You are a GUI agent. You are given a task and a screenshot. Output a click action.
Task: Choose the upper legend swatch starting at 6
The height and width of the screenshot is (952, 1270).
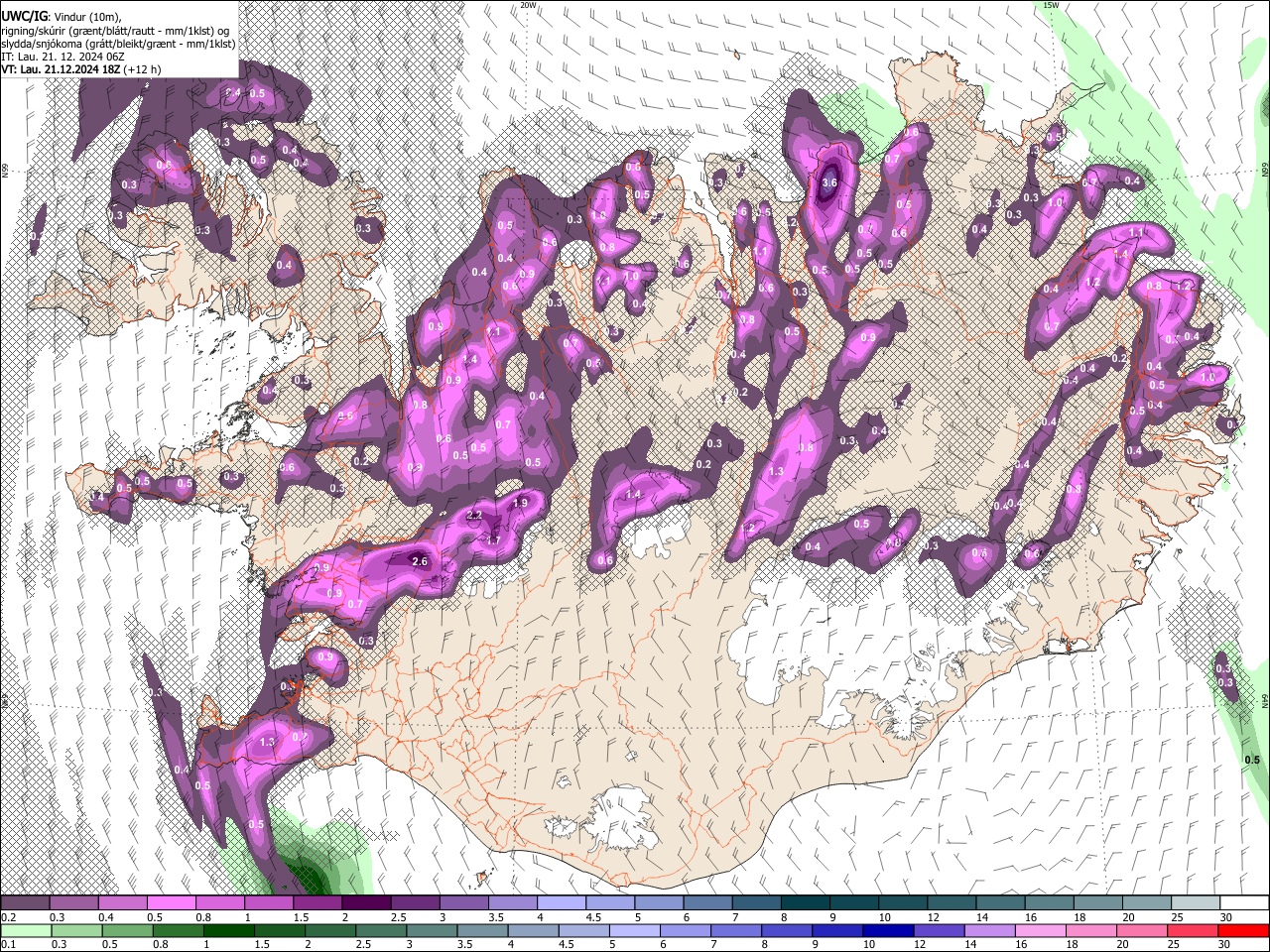[708, 902]
